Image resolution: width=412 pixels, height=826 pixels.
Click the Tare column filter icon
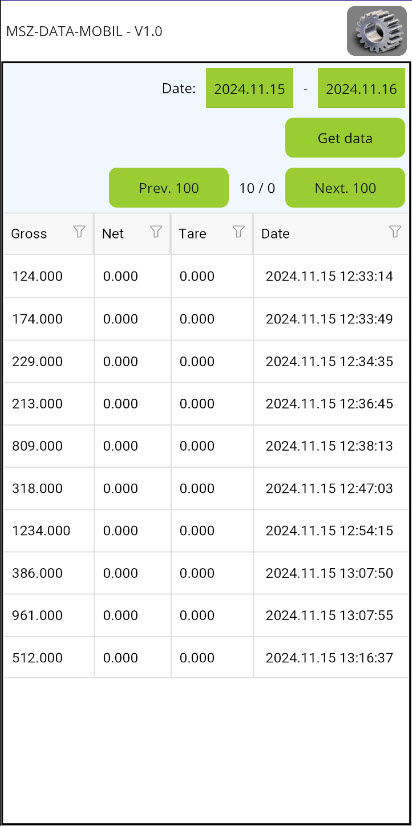coord(239,232)
